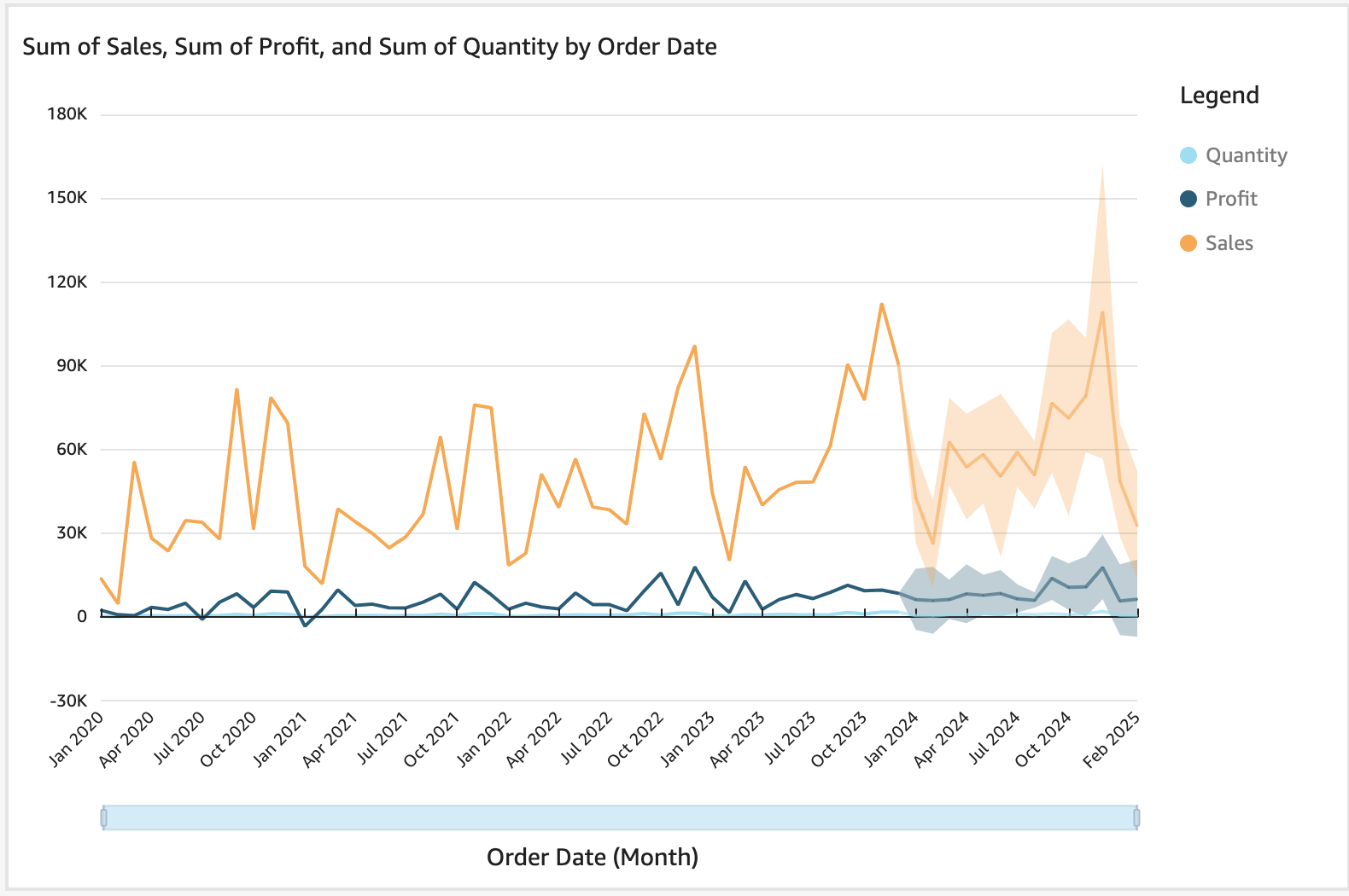Select the forecast Sales peak at 110K
The height and width of the screenshot is (896, 1349).
pos(1102,312)
